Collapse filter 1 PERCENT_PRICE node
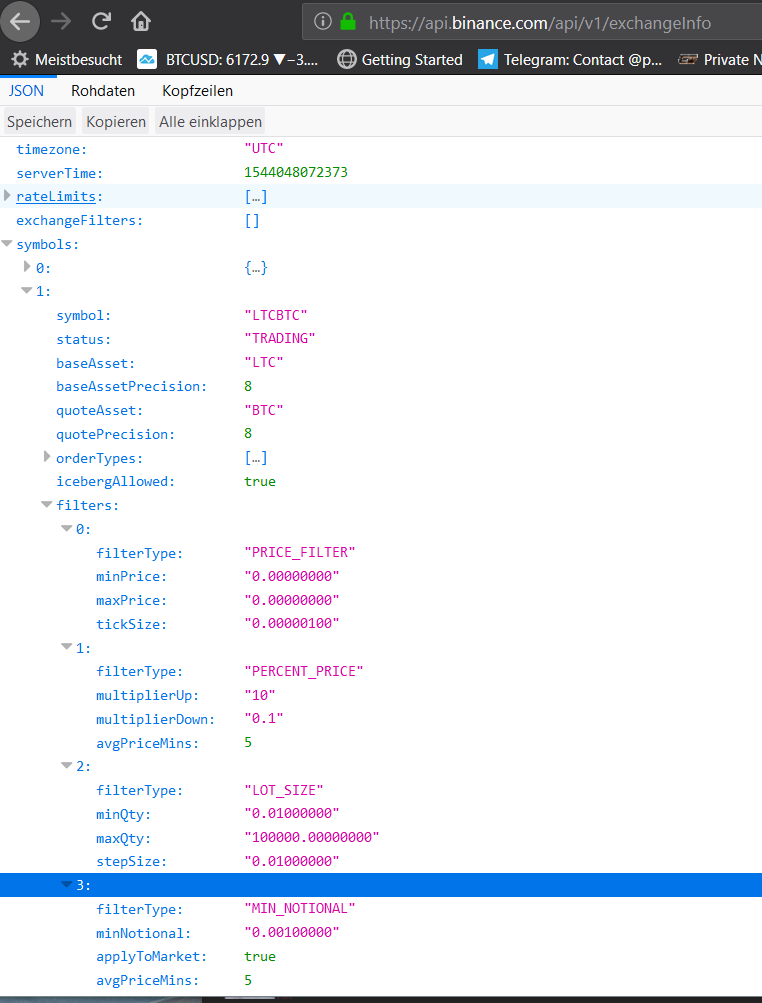Screen dimensions: 762x1003 tap(67, 647)
